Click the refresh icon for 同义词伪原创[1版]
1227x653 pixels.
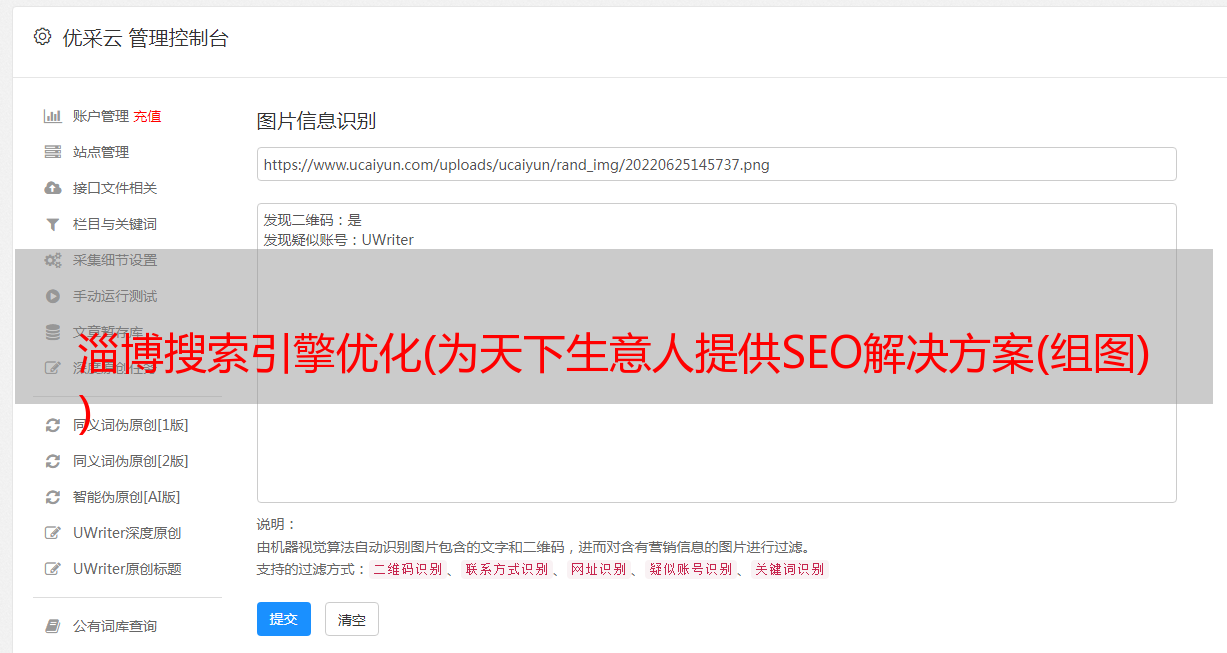click(x=53, y=425)
